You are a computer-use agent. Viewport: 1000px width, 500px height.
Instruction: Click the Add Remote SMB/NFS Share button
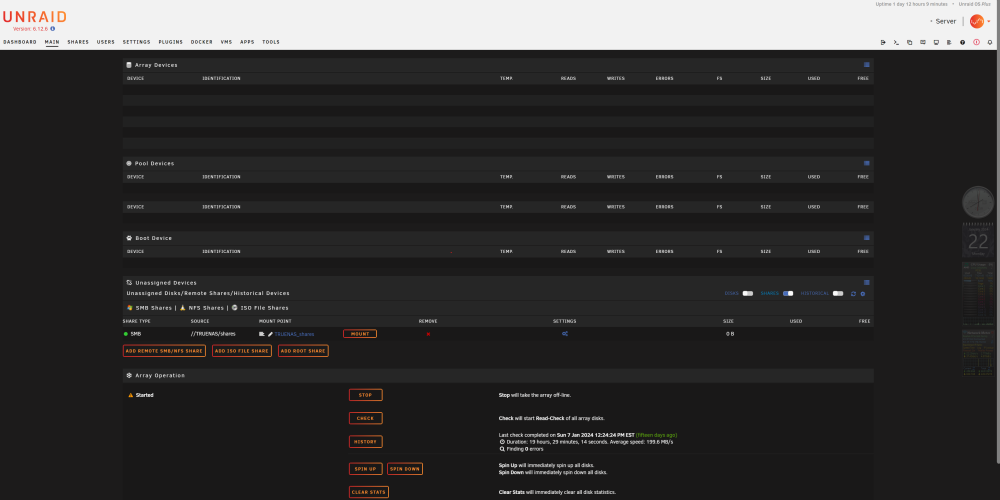click(164, 351)
